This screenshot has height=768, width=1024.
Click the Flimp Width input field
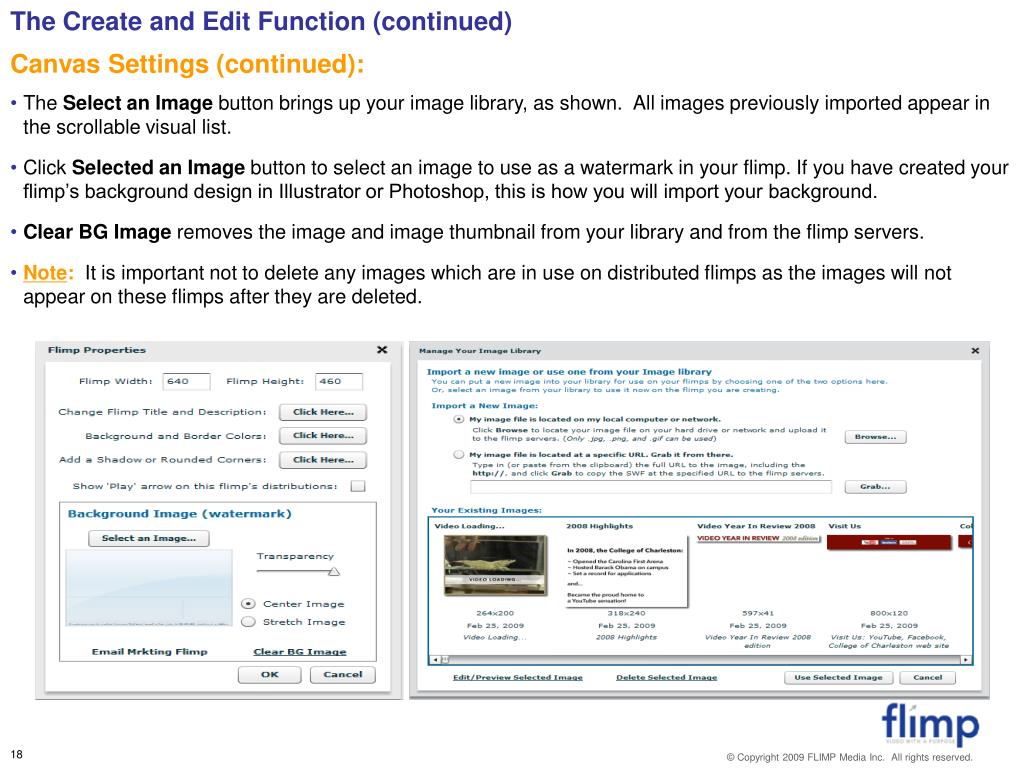click(x=186, y=381)
